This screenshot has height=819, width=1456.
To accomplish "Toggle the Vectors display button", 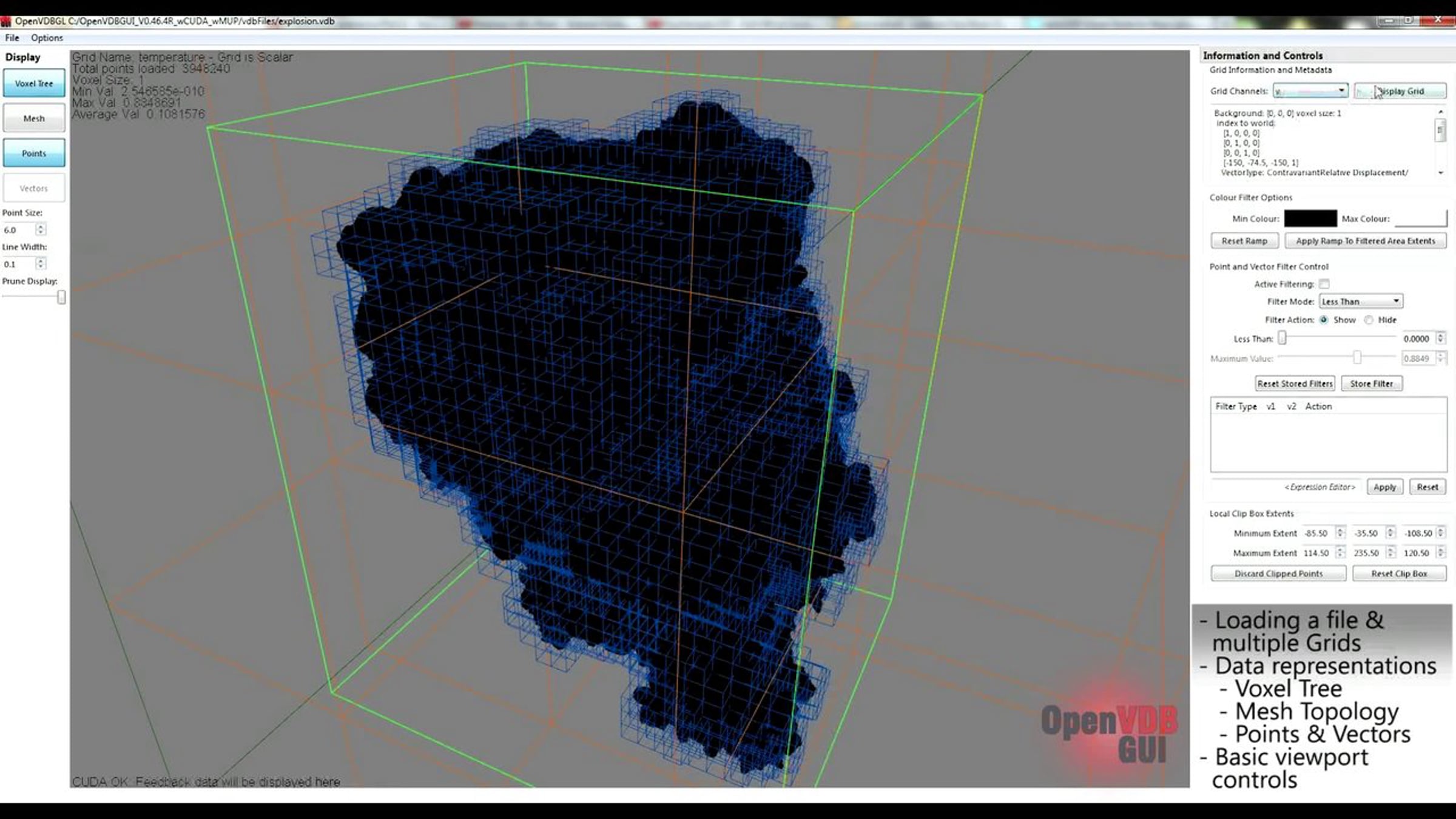I will (34, 189).
